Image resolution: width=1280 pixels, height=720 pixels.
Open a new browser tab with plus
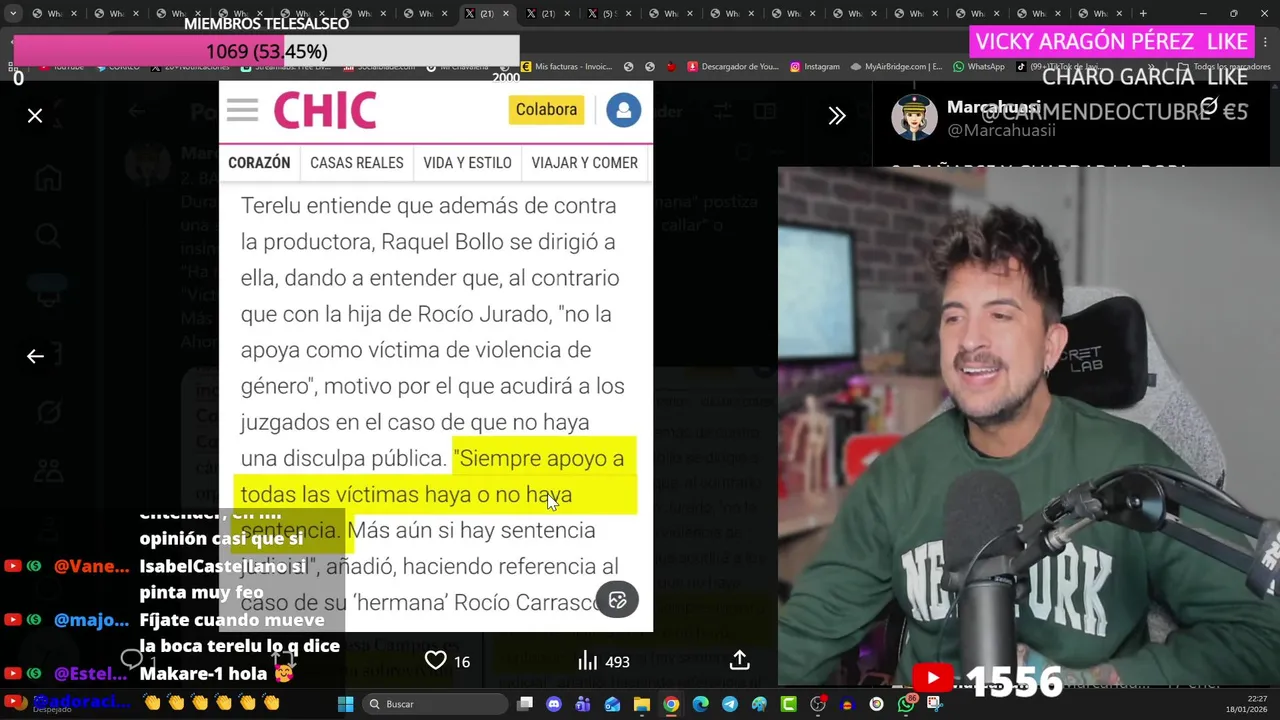click(1143, 14)
